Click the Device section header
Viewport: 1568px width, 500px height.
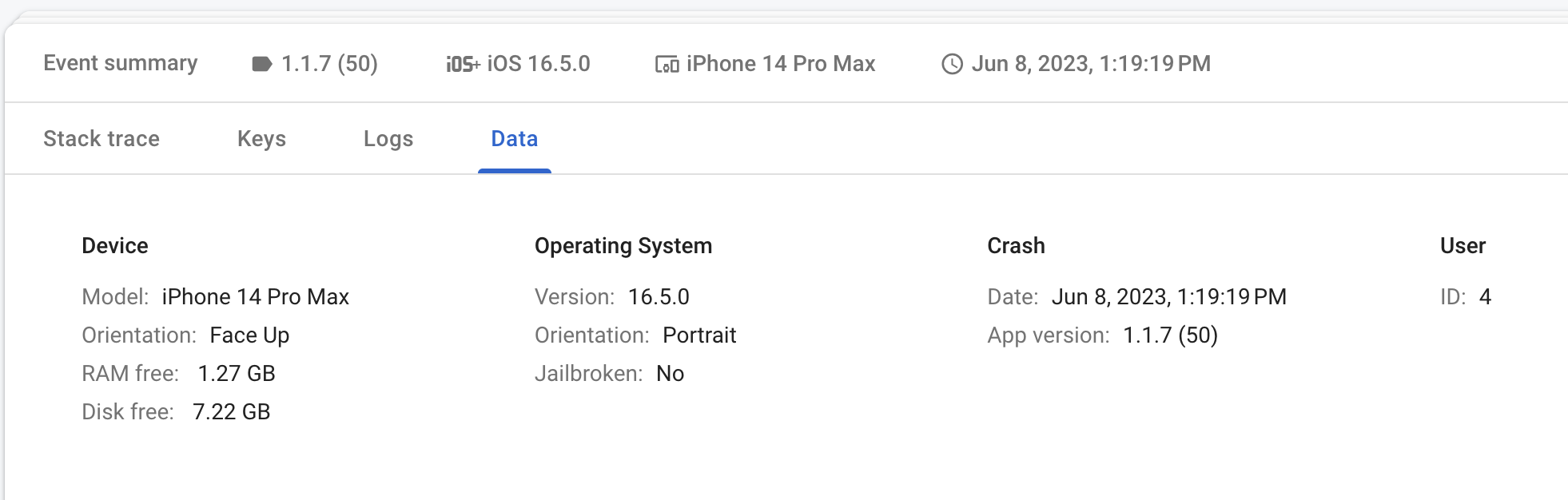[x=114, y=246]
